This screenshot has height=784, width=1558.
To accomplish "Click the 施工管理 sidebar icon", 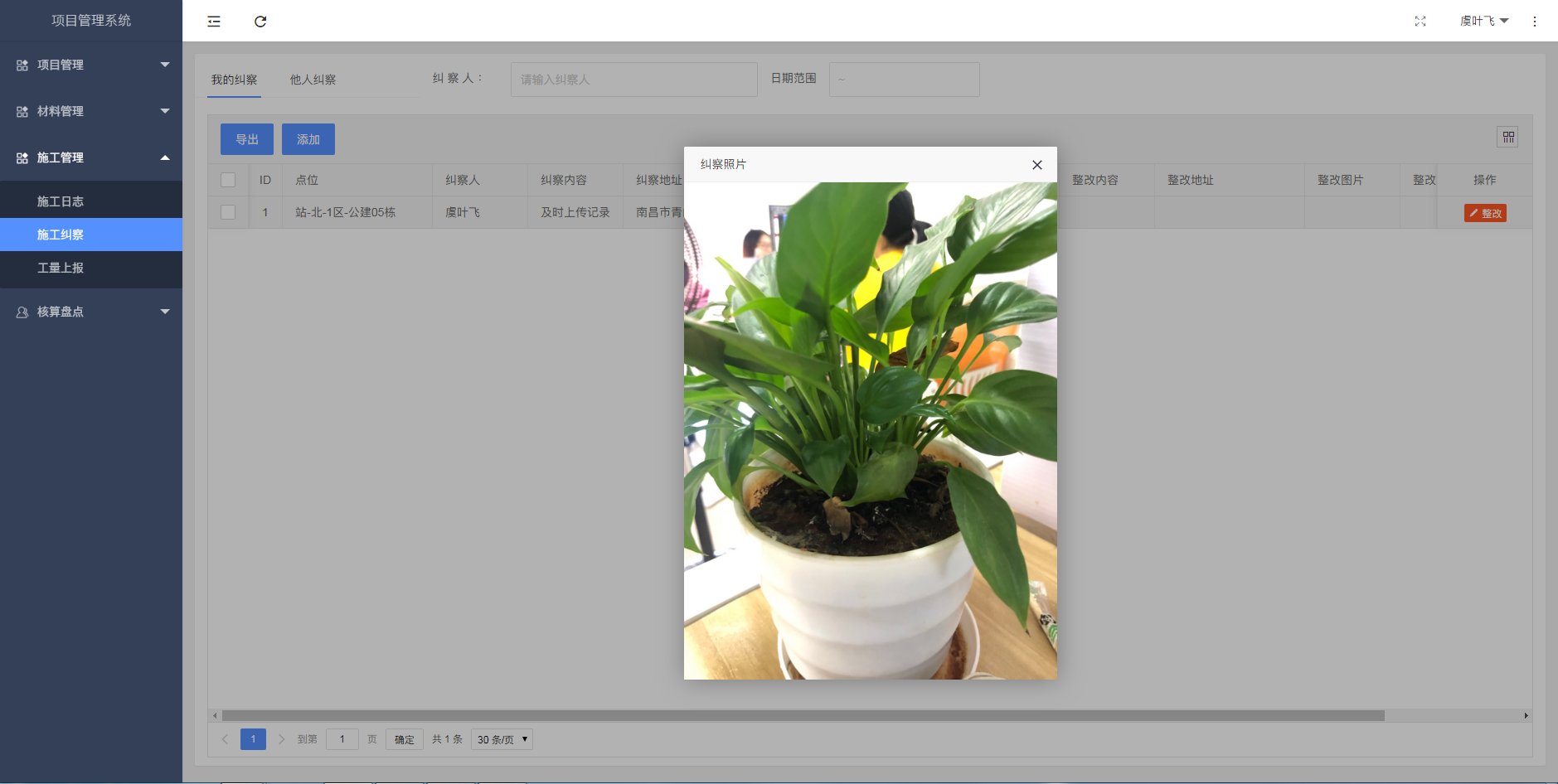I will click(22, 157).
